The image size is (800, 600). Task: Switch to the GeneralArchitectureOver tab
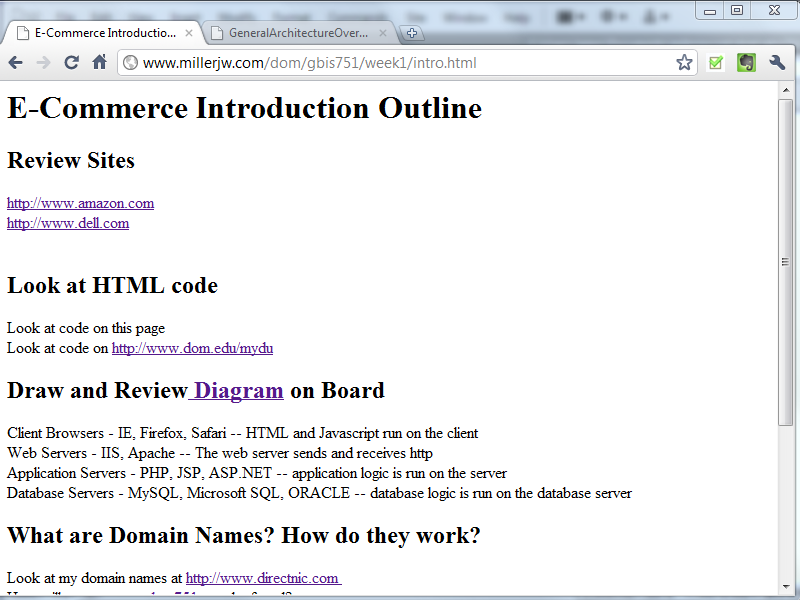(297, 33)
